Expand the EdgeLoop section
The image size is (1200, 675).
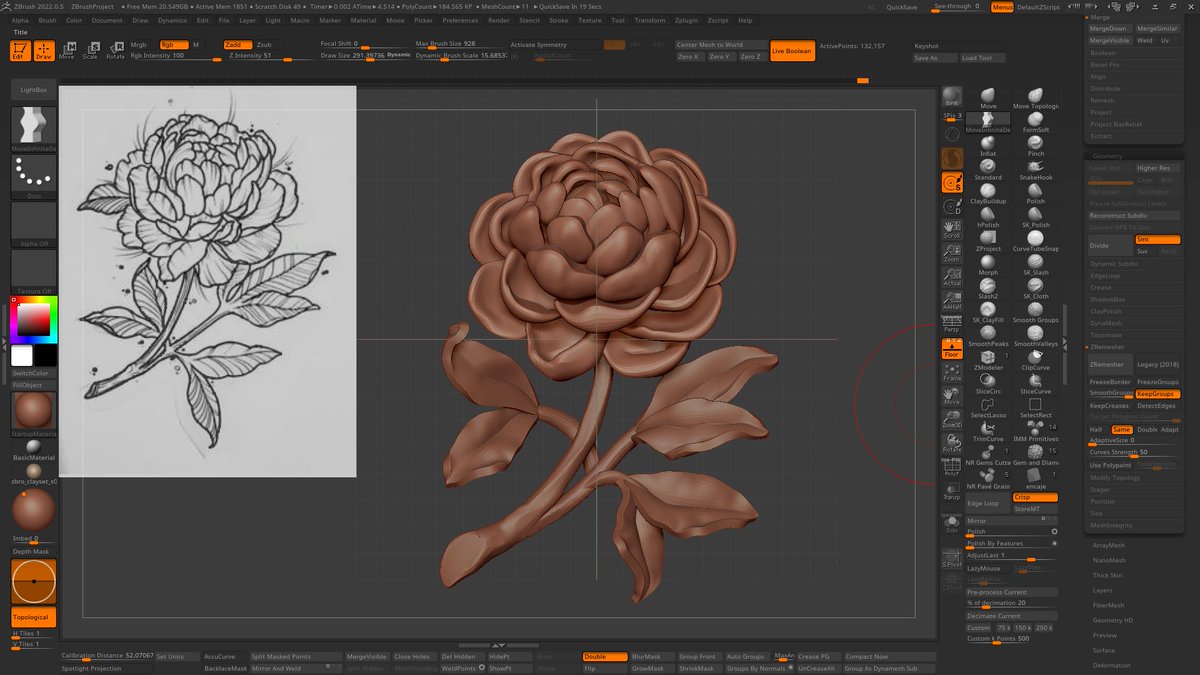[x=1105, y=276]
